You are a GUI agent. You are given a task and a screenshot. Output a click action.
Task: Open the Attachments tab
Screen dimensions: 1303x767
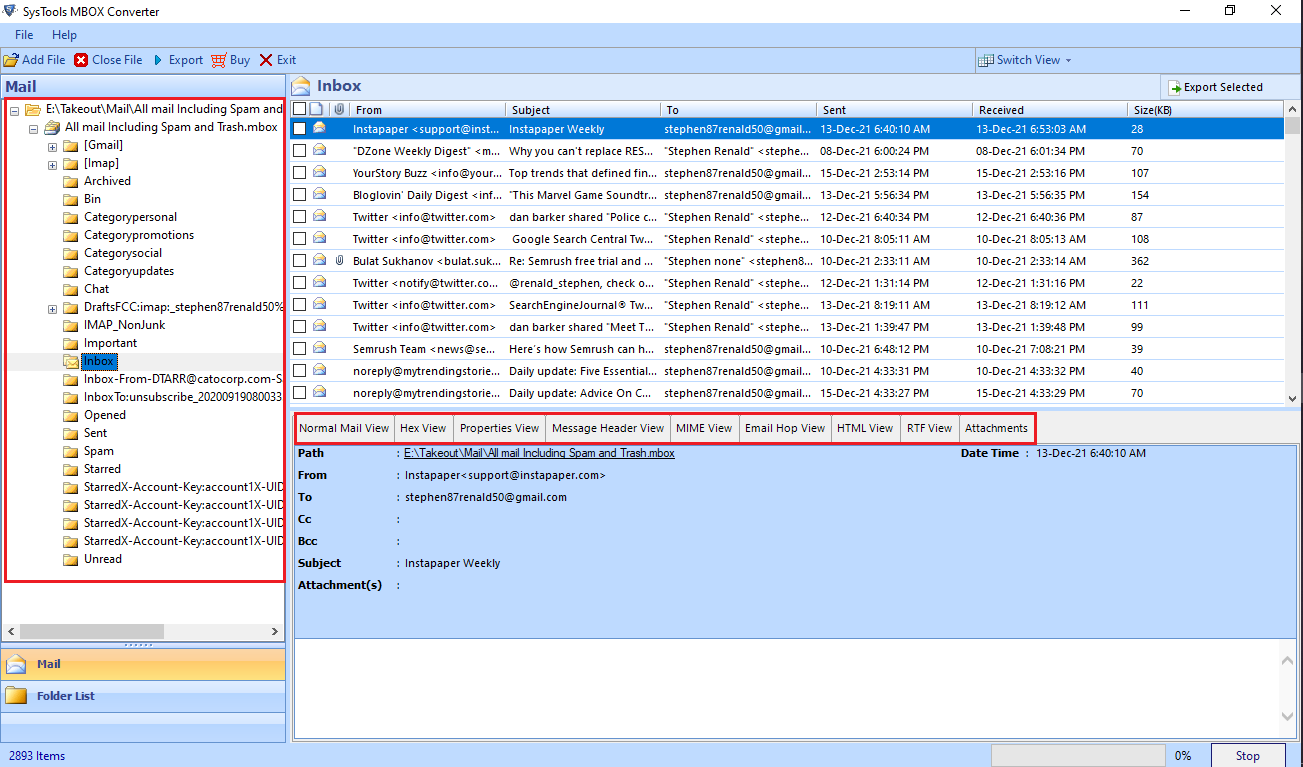(996, 428)
